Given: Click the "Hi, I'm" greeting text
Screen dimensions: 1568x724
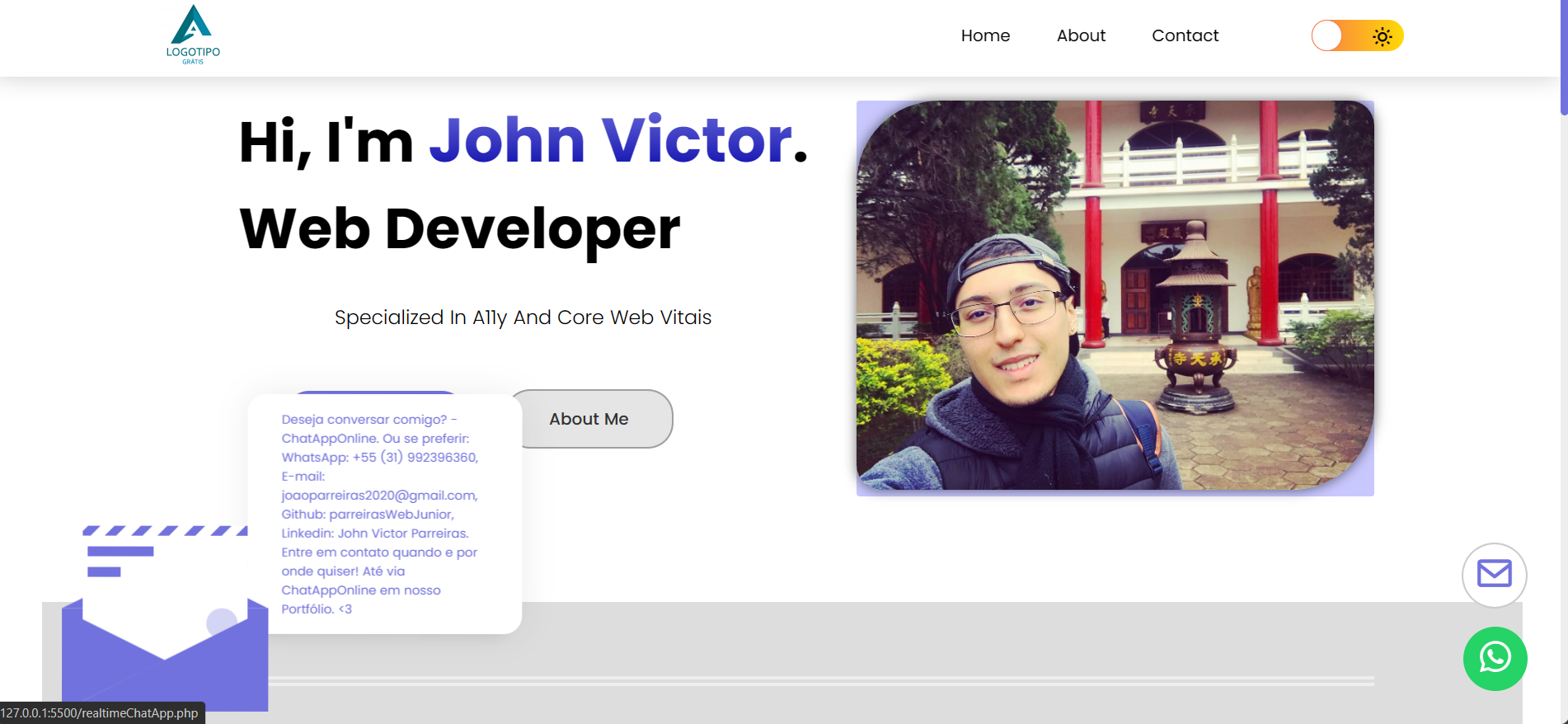Looking at the screenshot, I should pos(326,142).
